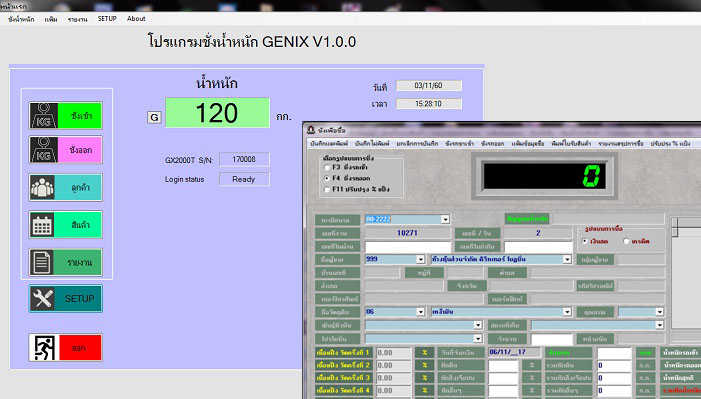Screen dimensions: 701x399
Task: Click the white field beside 10271's lower row
Action: click(408, 246)
